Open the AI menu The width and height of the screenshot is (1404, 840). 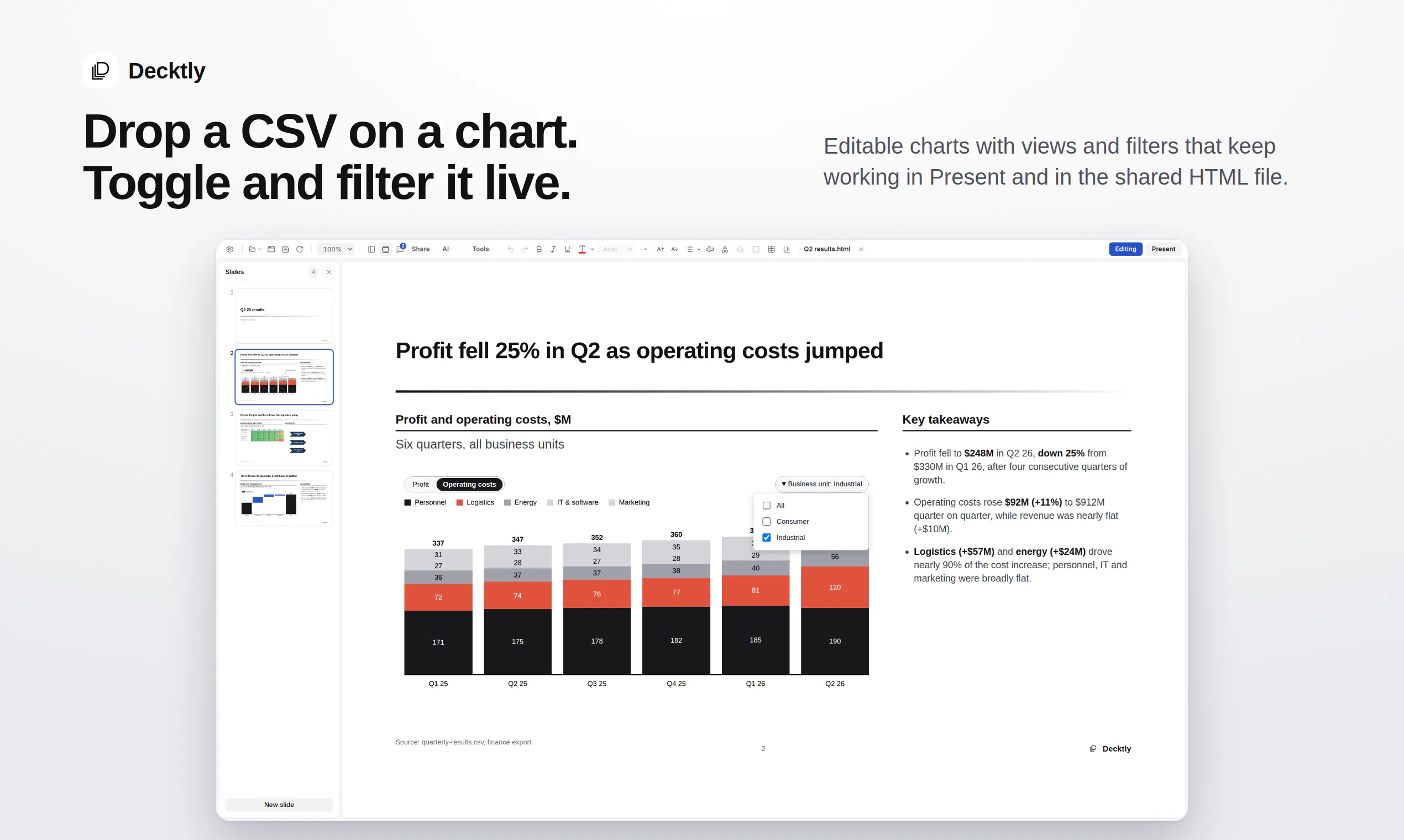pos(447,249)
